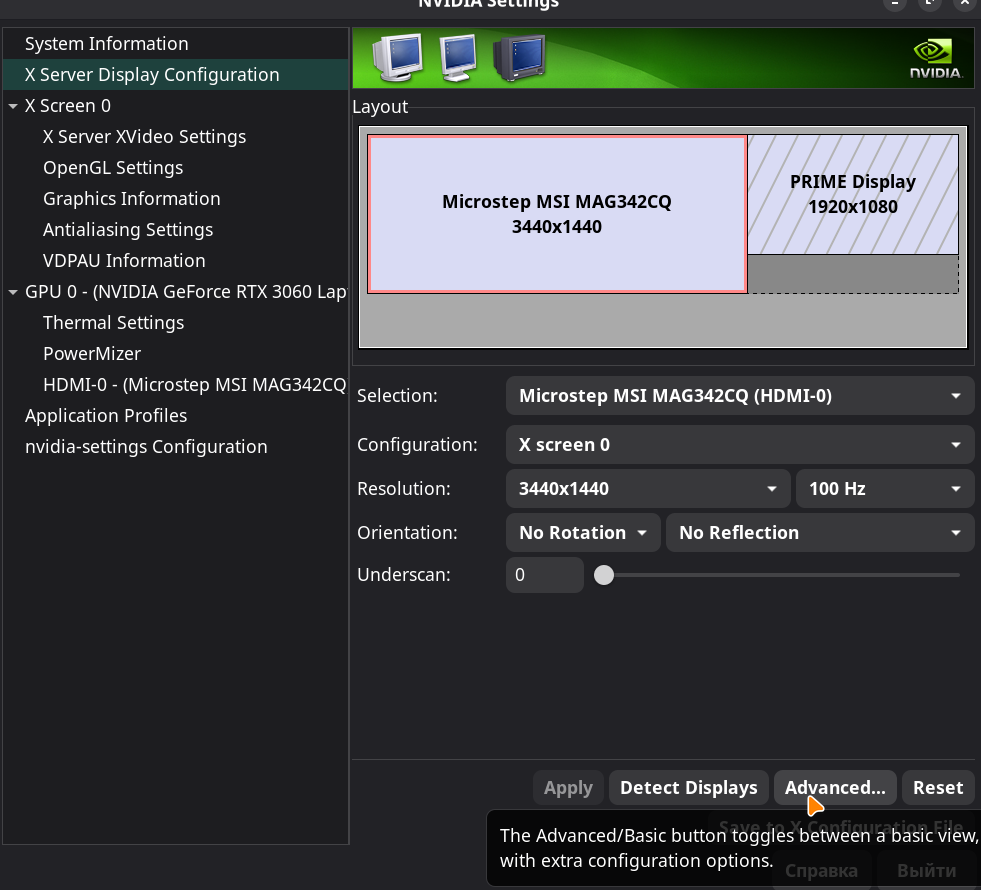Open Application Profiles

[x=106, y=416]
